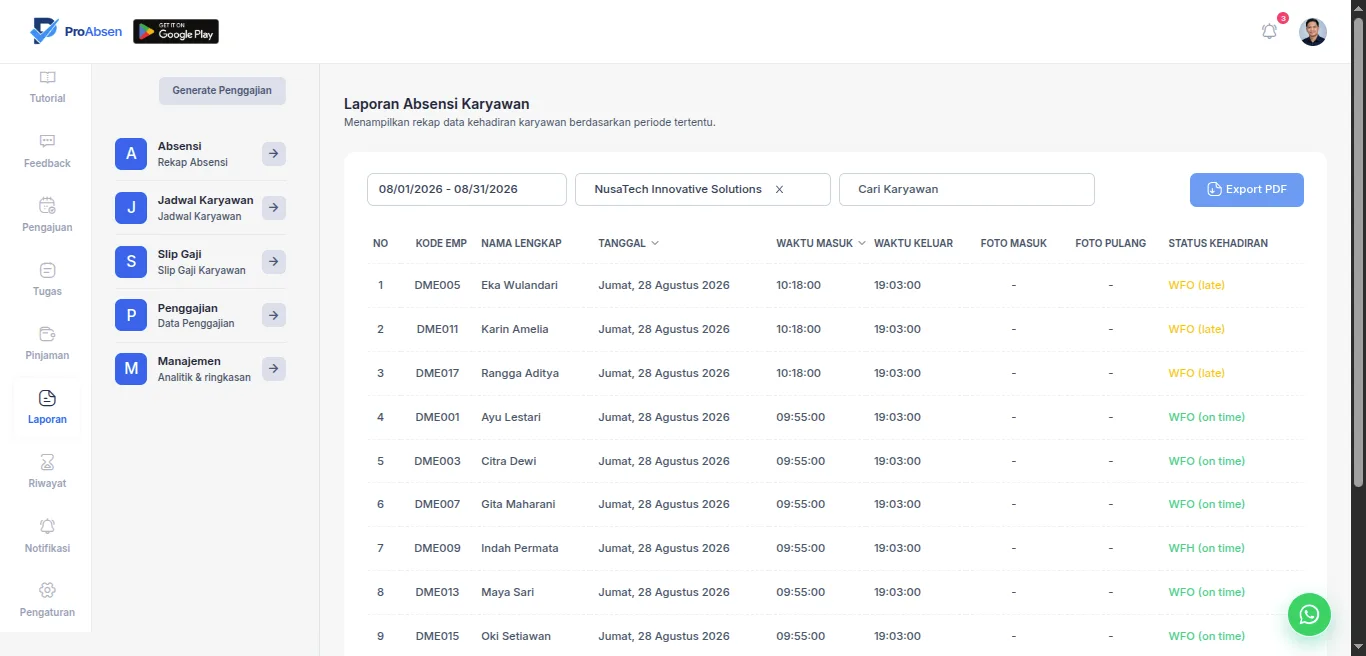Image resolution: width=1366 pixels, height=656 pixels.
Task: Click the Generate Penggajian button
Action: (222, 90)
